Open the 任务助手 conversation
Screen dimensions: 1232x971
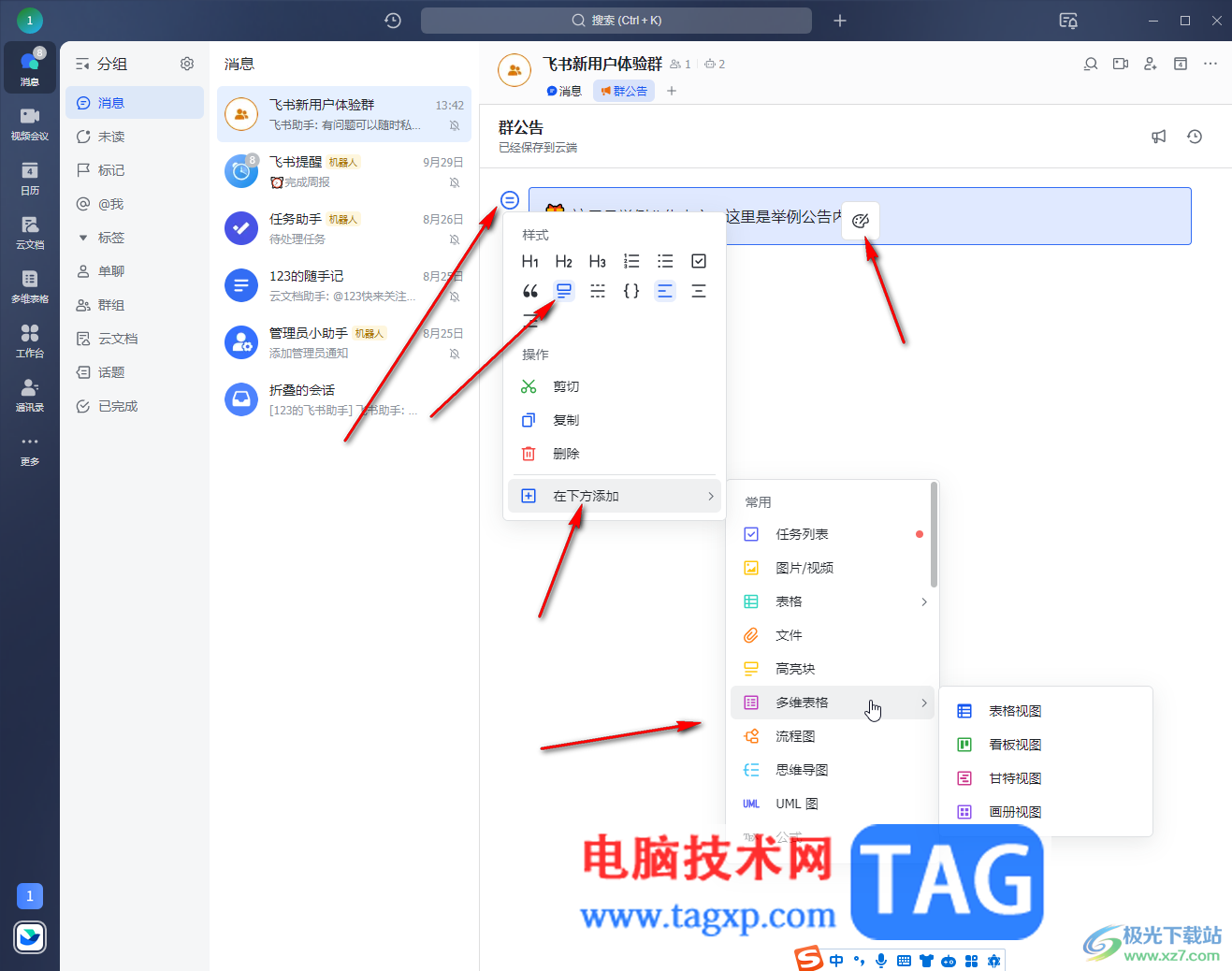tap(344, 228)
